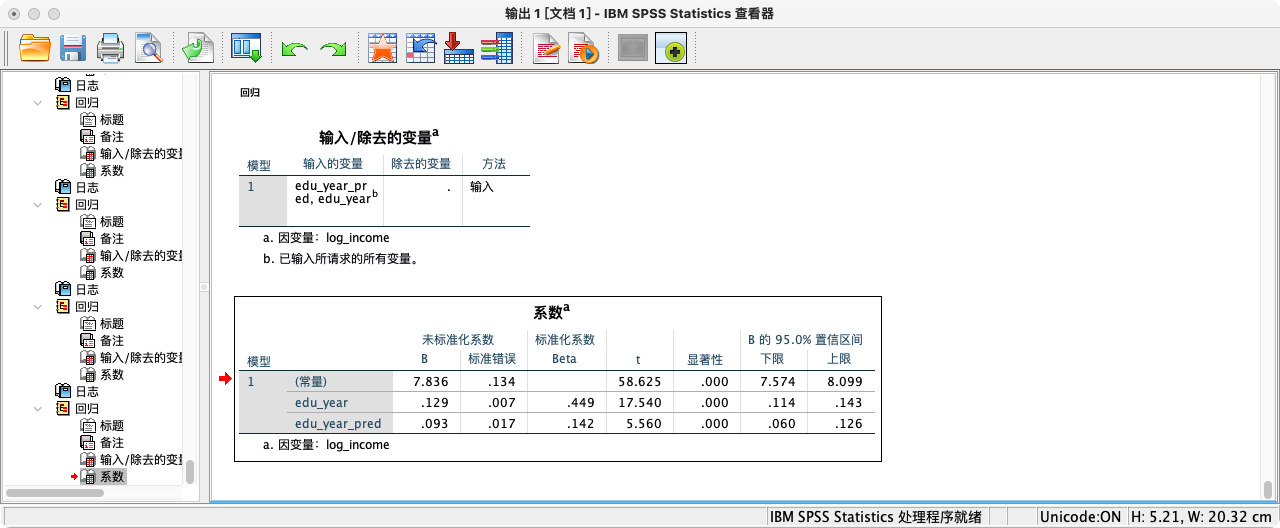Select the (常量) row label

click(311, 381)
